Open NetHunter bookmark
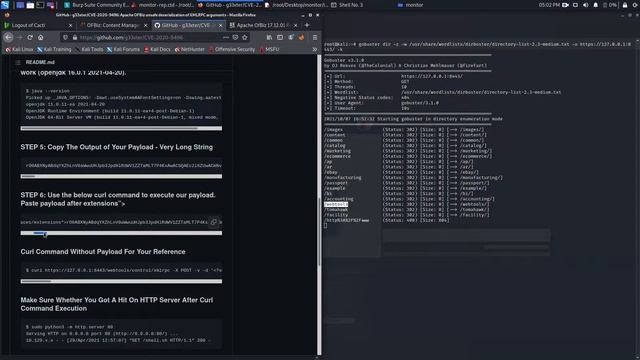The height and width of the screenshot is (360, 640). click(190, 49)
